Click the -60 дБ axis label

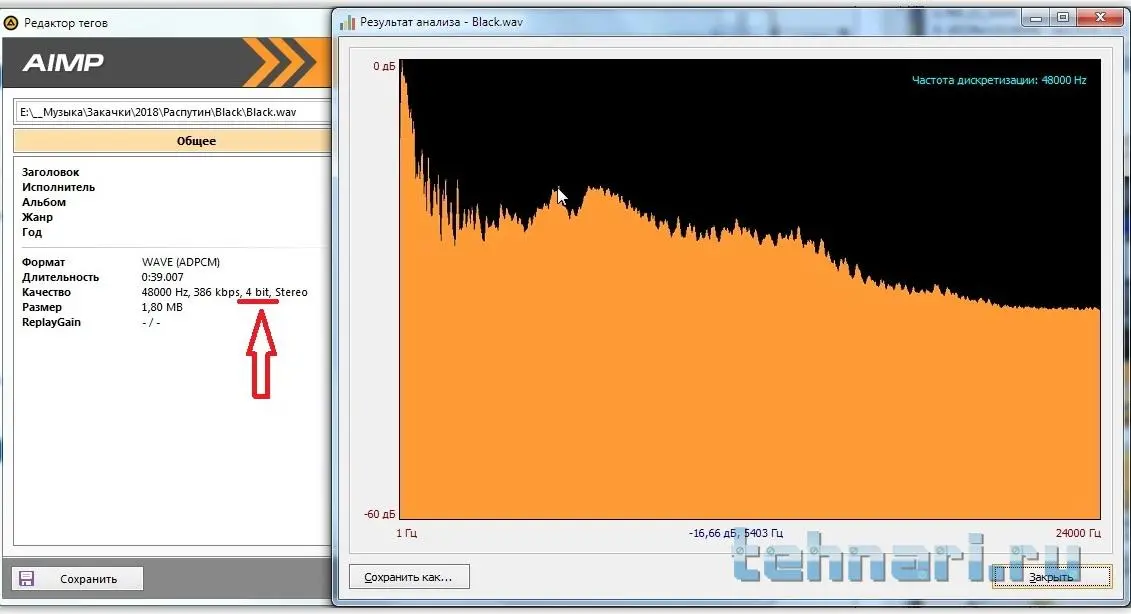[x=380, y=514]
